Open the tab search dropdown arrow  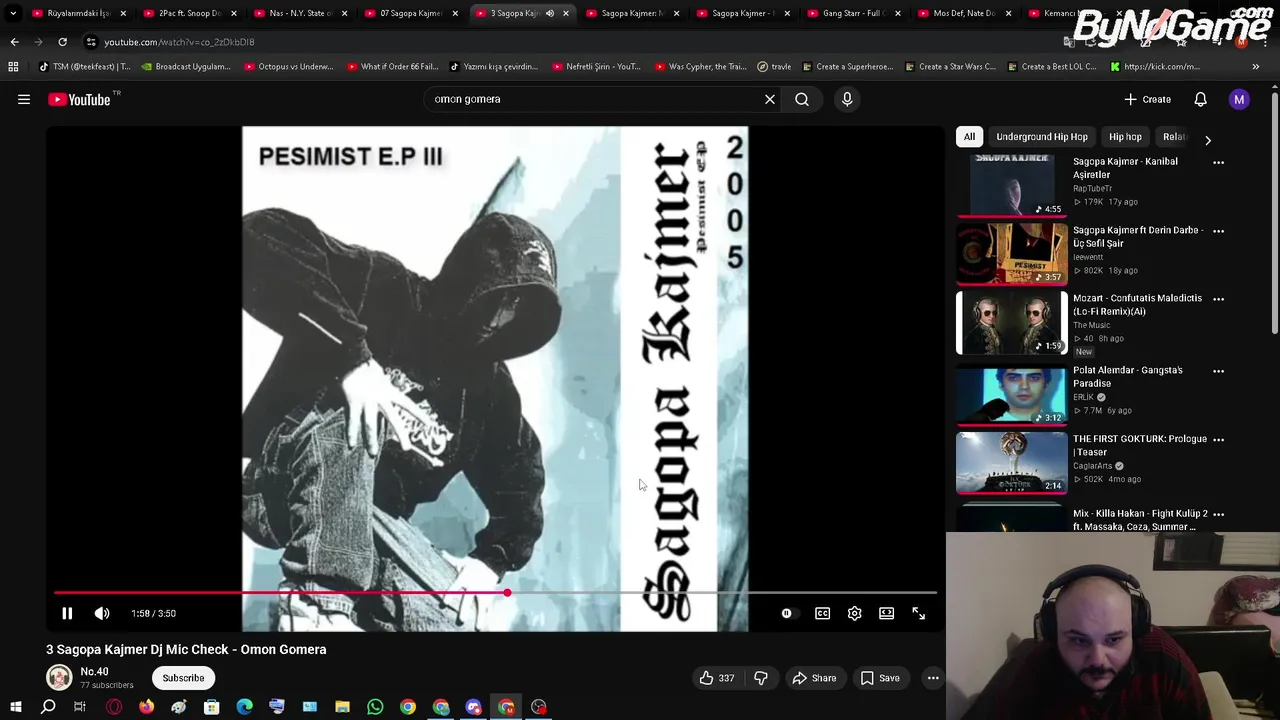coord(13,13)
